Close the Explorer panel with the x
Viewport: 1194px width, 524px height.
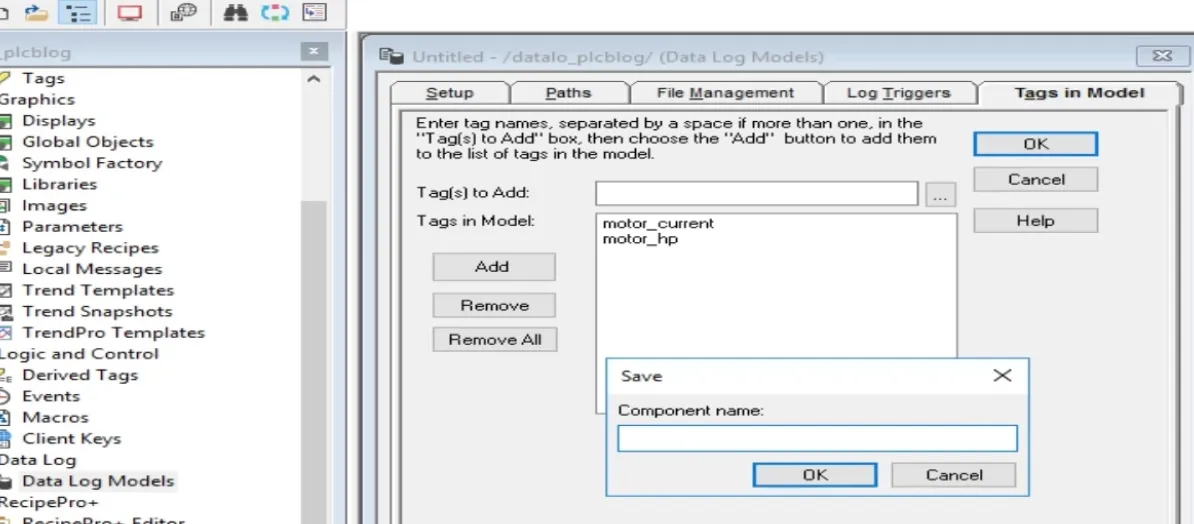coord(314,52)
